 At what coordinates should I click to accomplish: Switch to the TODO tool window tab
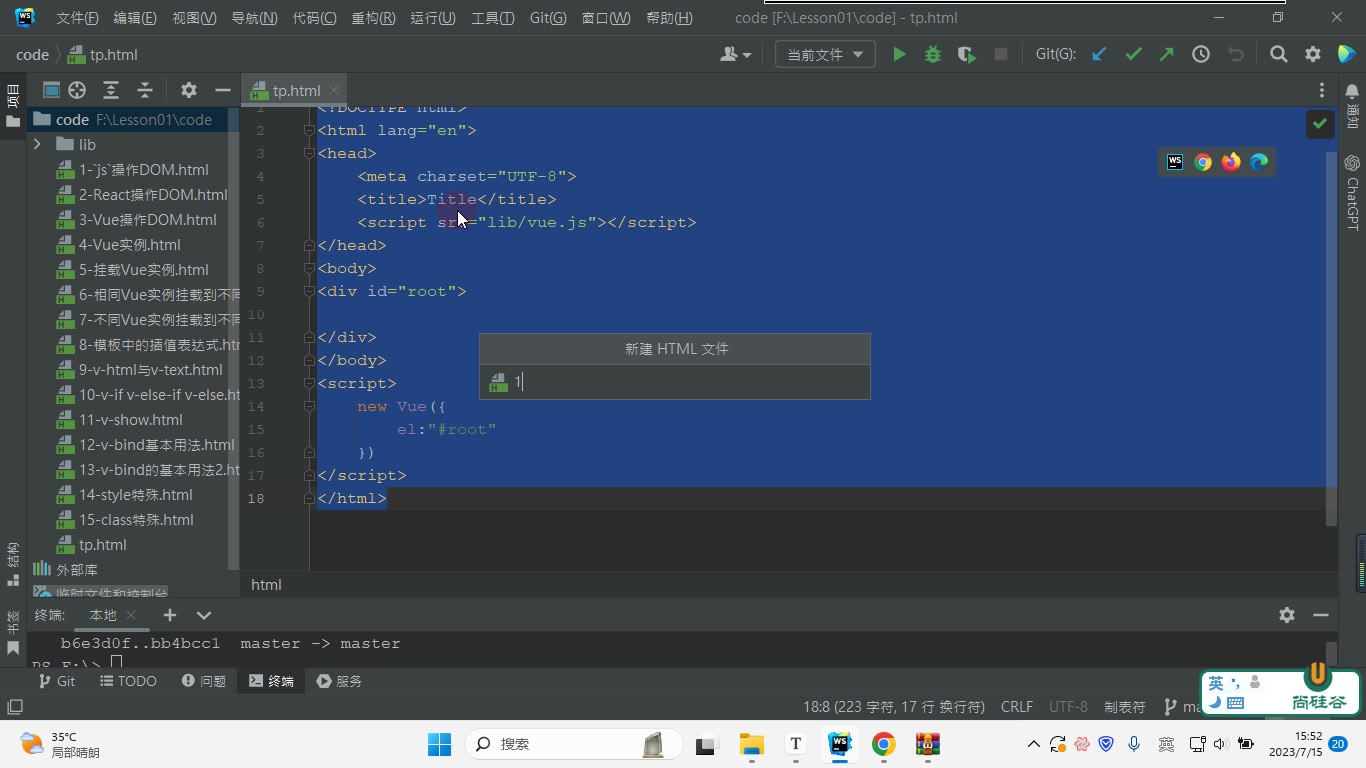pos(129,681)
